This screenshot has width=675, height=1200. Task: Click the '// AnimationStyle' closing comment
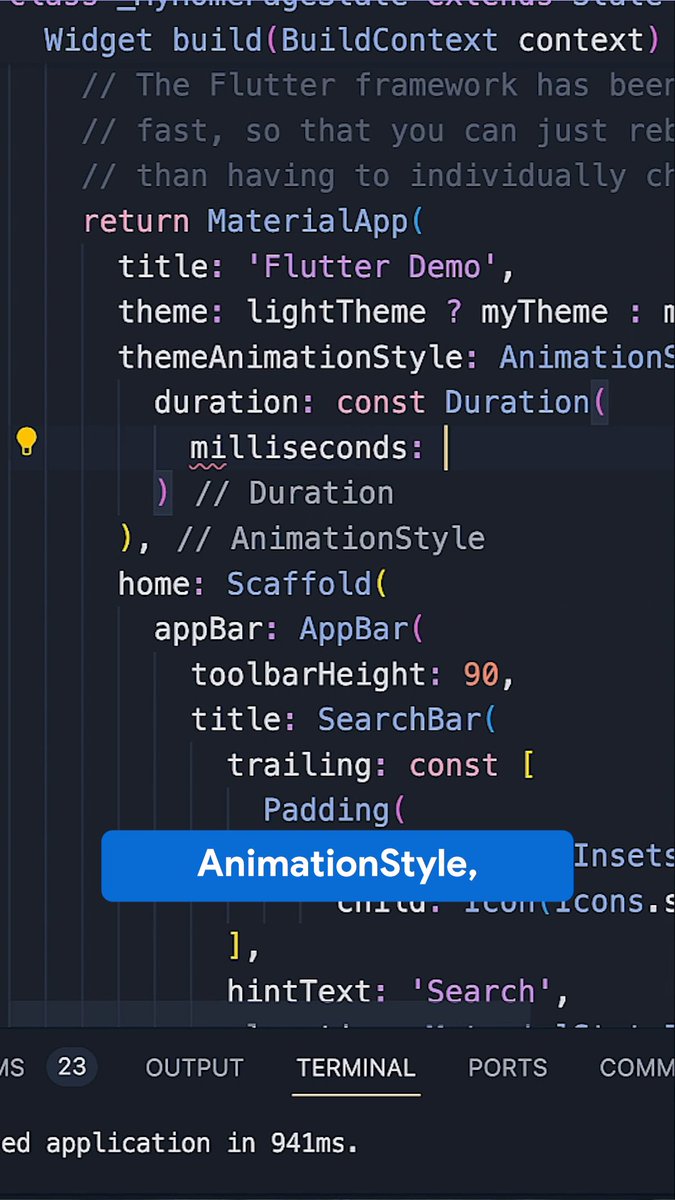(330, 539)
